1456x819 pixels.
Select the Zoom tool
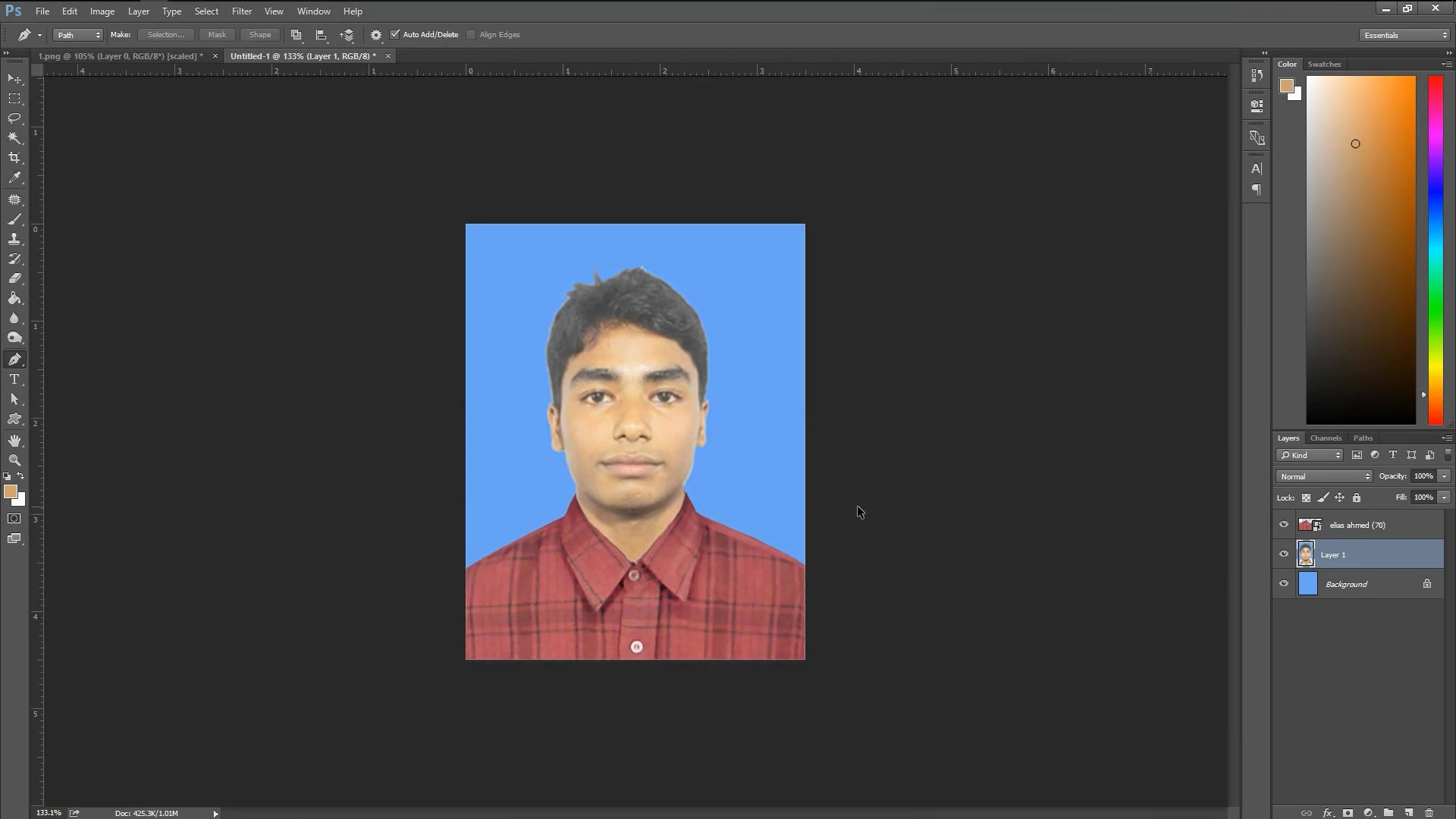tap(14, 460)
